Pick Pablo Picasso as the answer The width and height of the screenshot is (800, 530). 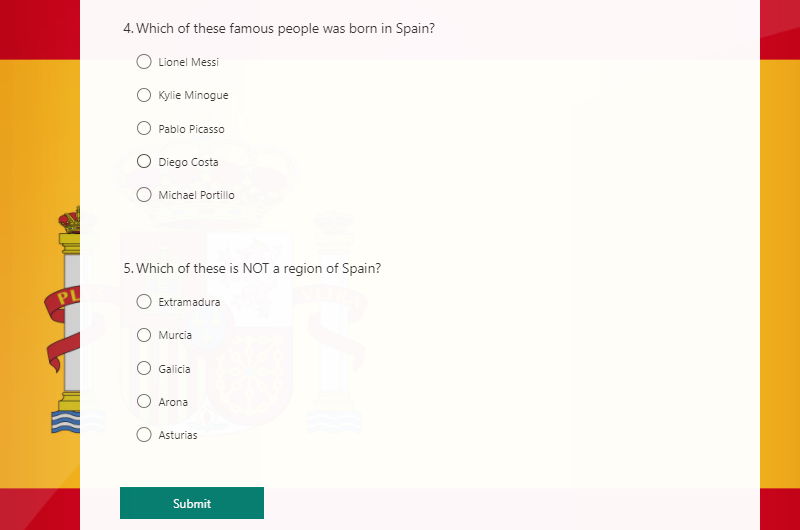(x=144, y=128)
